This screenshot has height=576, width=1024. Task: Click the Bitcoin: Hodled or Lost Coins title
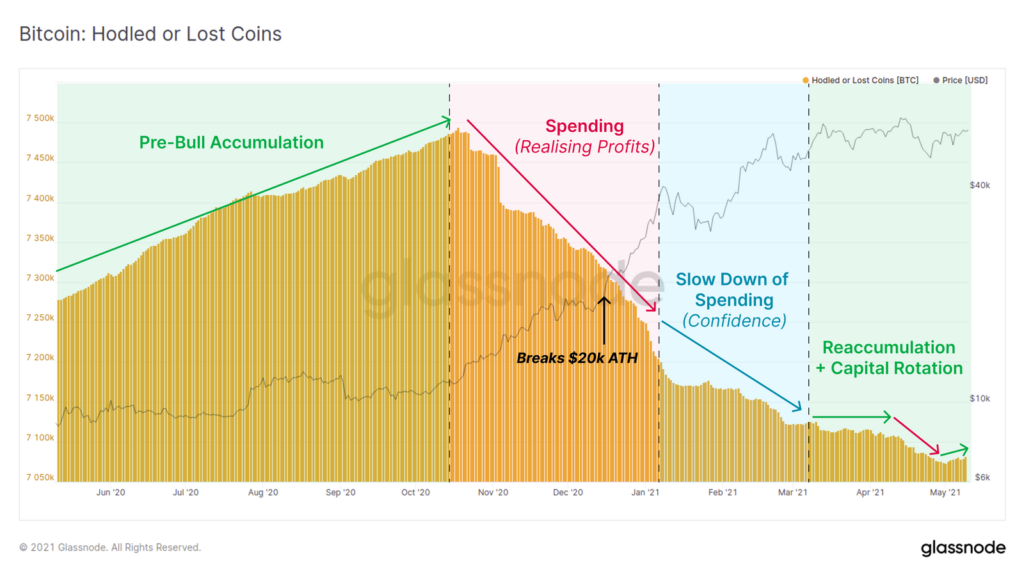tap(150, 34)
